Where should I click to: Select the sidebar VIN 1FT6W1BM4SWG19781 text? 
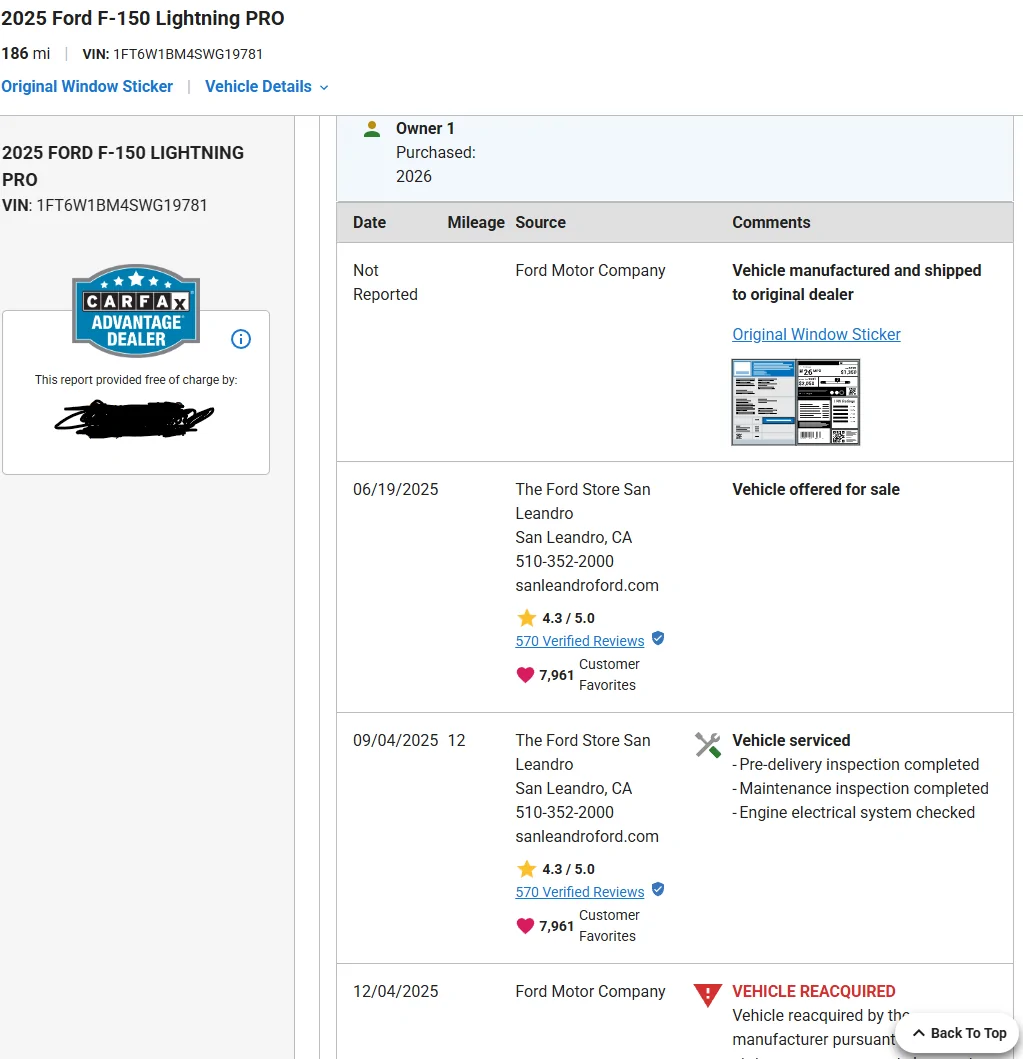tap(122, 205)
